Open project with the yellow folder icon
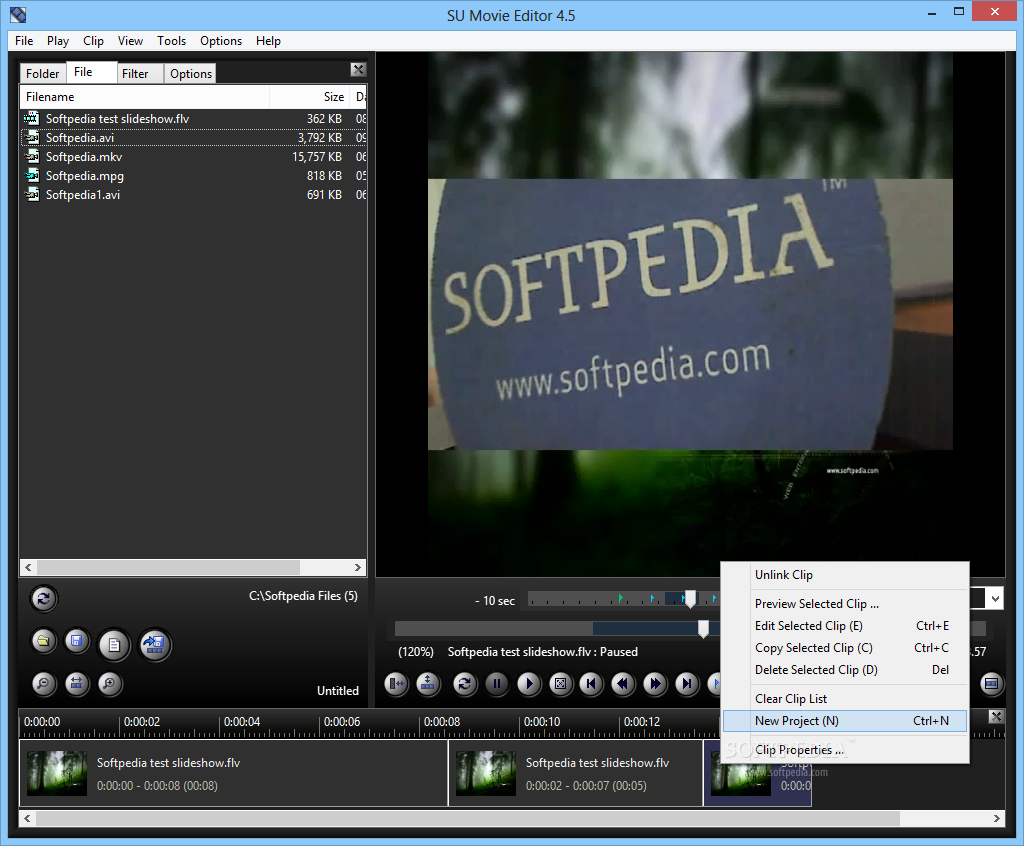Viewport: 1024px width, 846px height. [x=43, y=641]
